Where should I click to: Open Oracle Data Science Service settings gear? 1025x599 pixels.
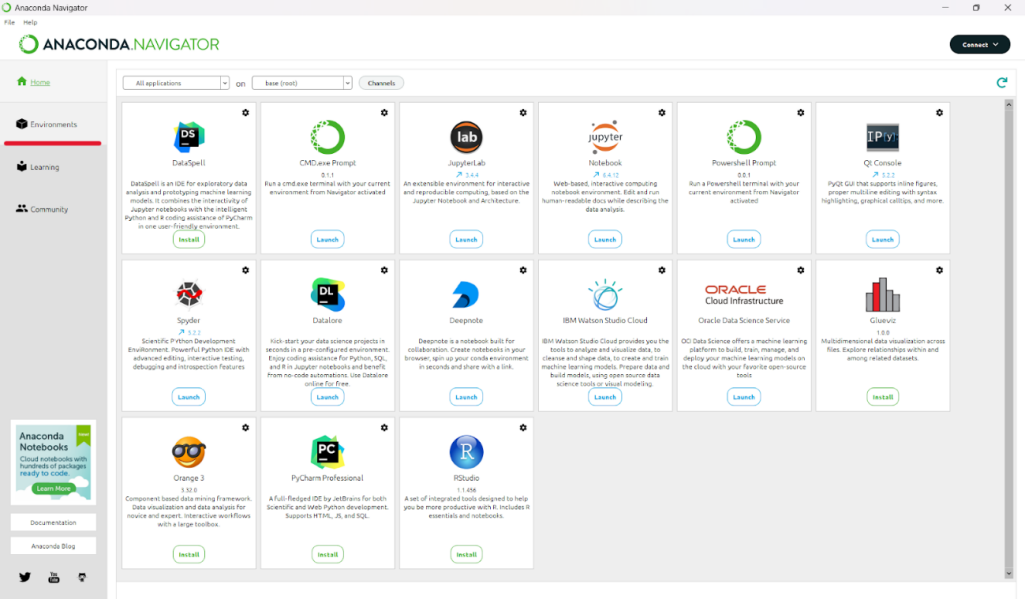[x=801, y=270]
